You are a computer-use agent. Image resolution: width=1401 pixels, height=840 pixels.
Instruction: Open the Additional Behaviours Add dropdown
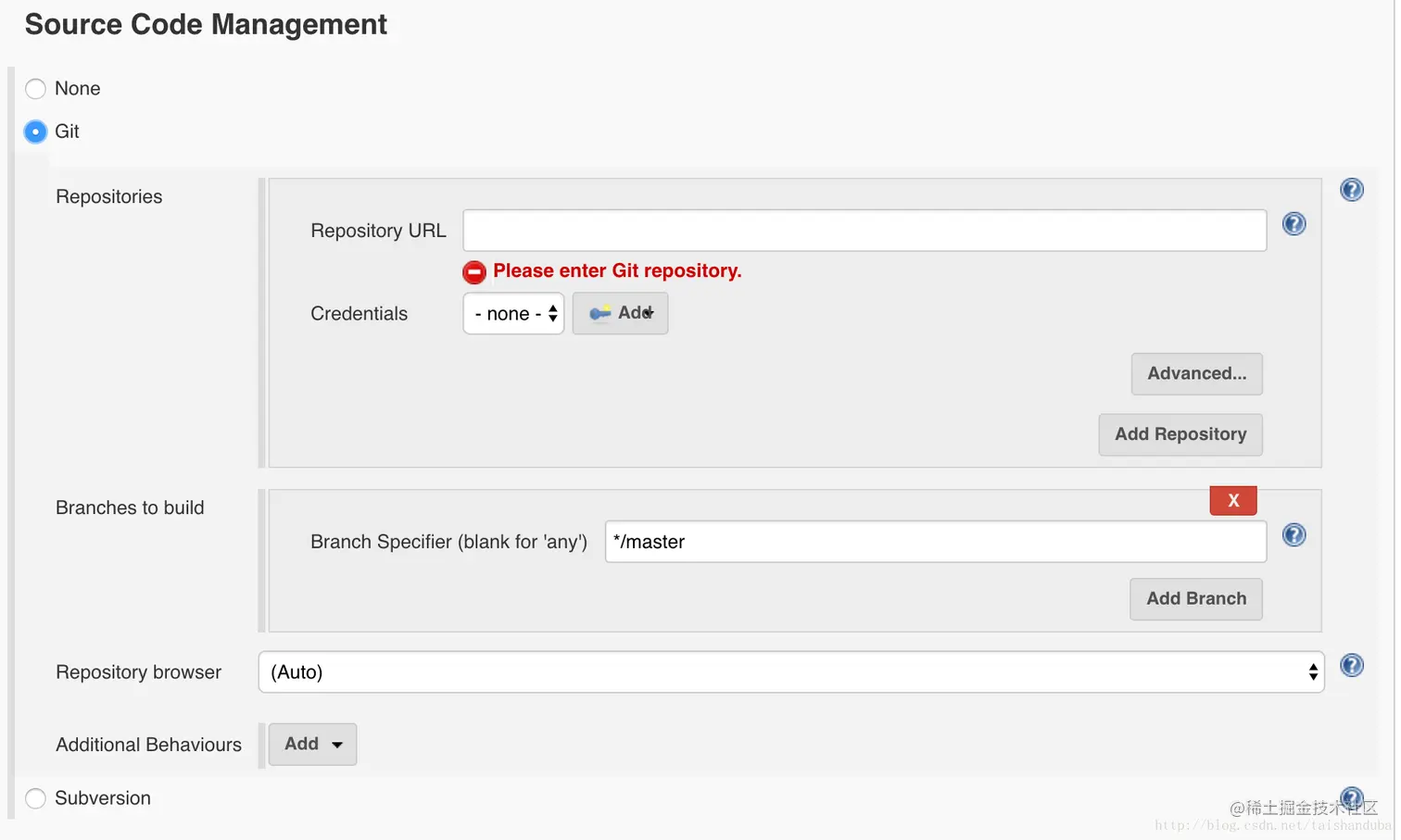pos(312,745)
